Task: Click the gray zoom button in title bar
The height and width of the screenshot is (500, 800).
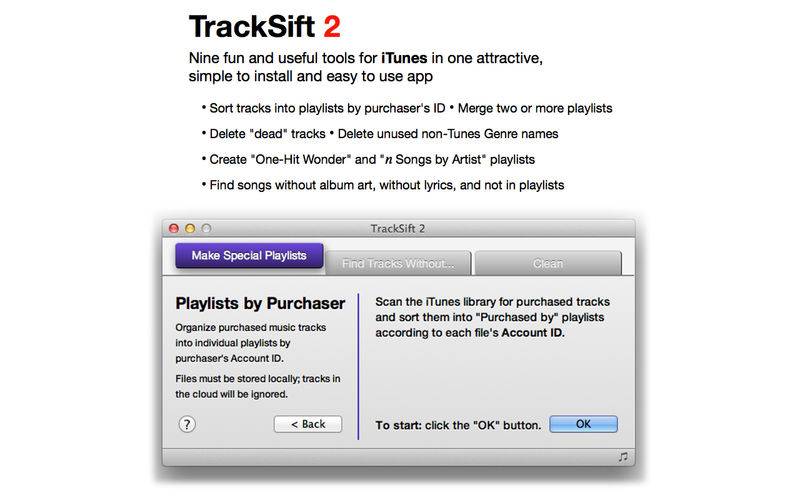Action: pos(206,229)
